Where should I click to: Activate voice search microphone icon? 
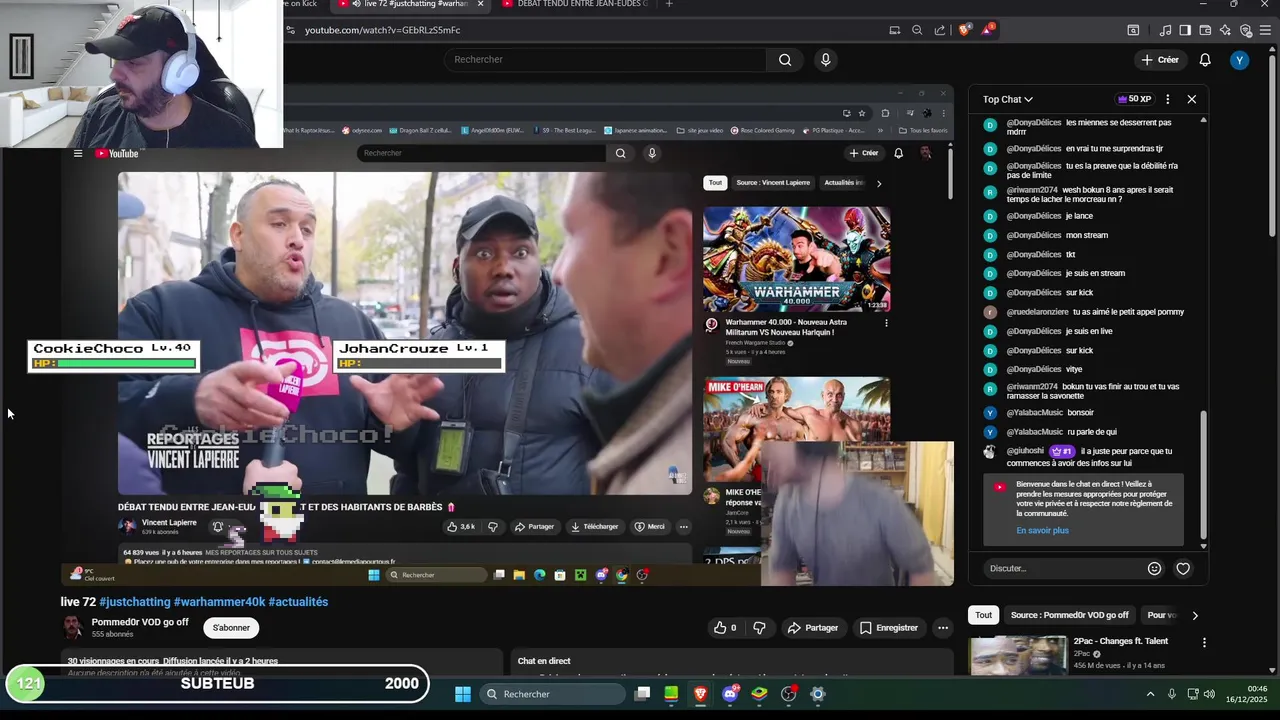(x=825, y=60)
